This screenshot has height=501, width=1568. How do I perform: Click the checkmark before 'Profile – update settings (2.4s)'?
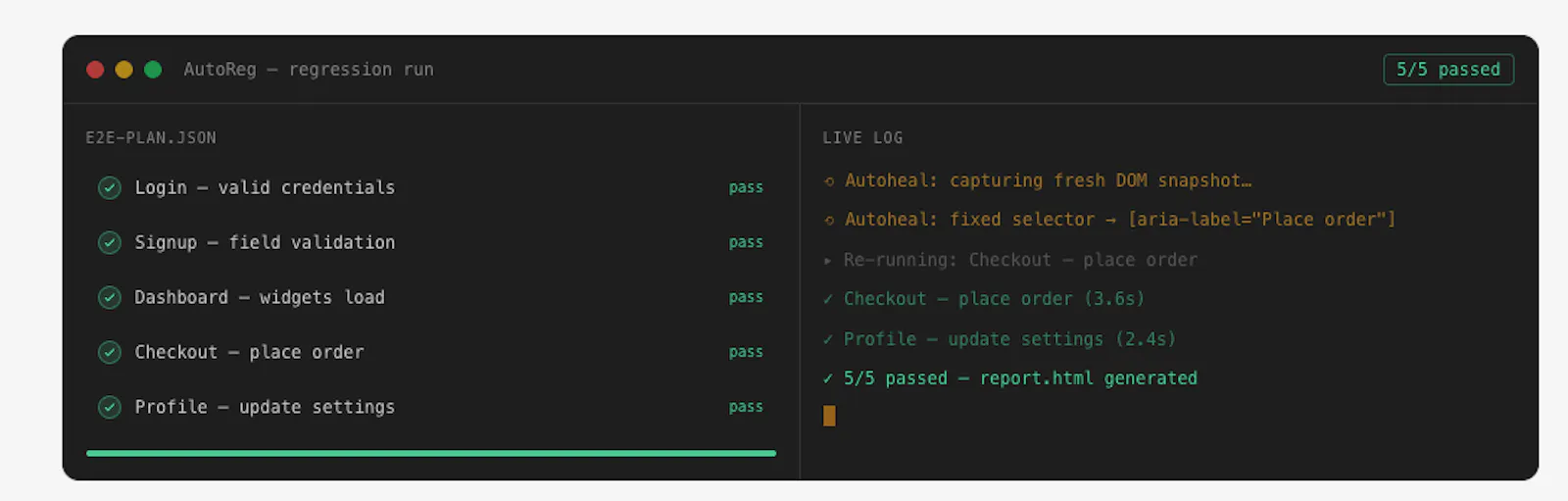coord(828,339)
